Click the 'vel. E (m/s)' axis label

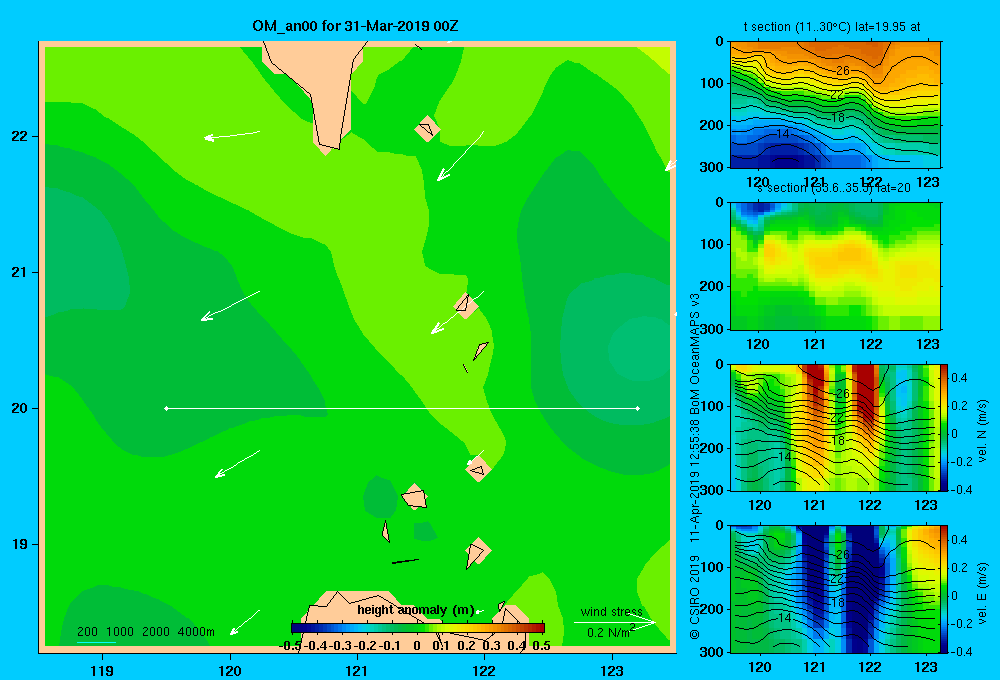point(982,593)
